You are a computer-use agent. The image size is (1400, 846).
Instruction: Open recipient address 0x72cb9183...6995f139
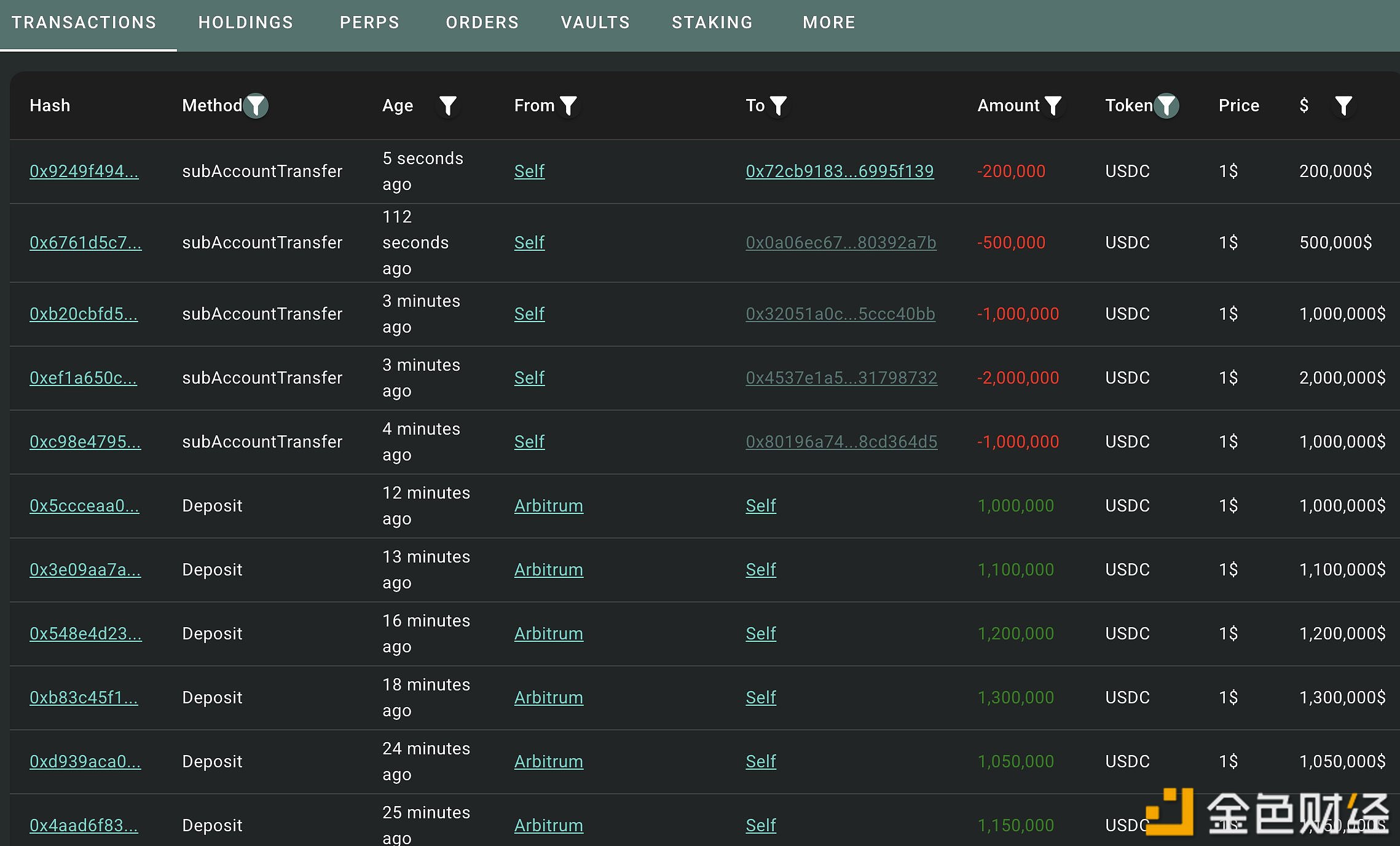coord(840,172)
